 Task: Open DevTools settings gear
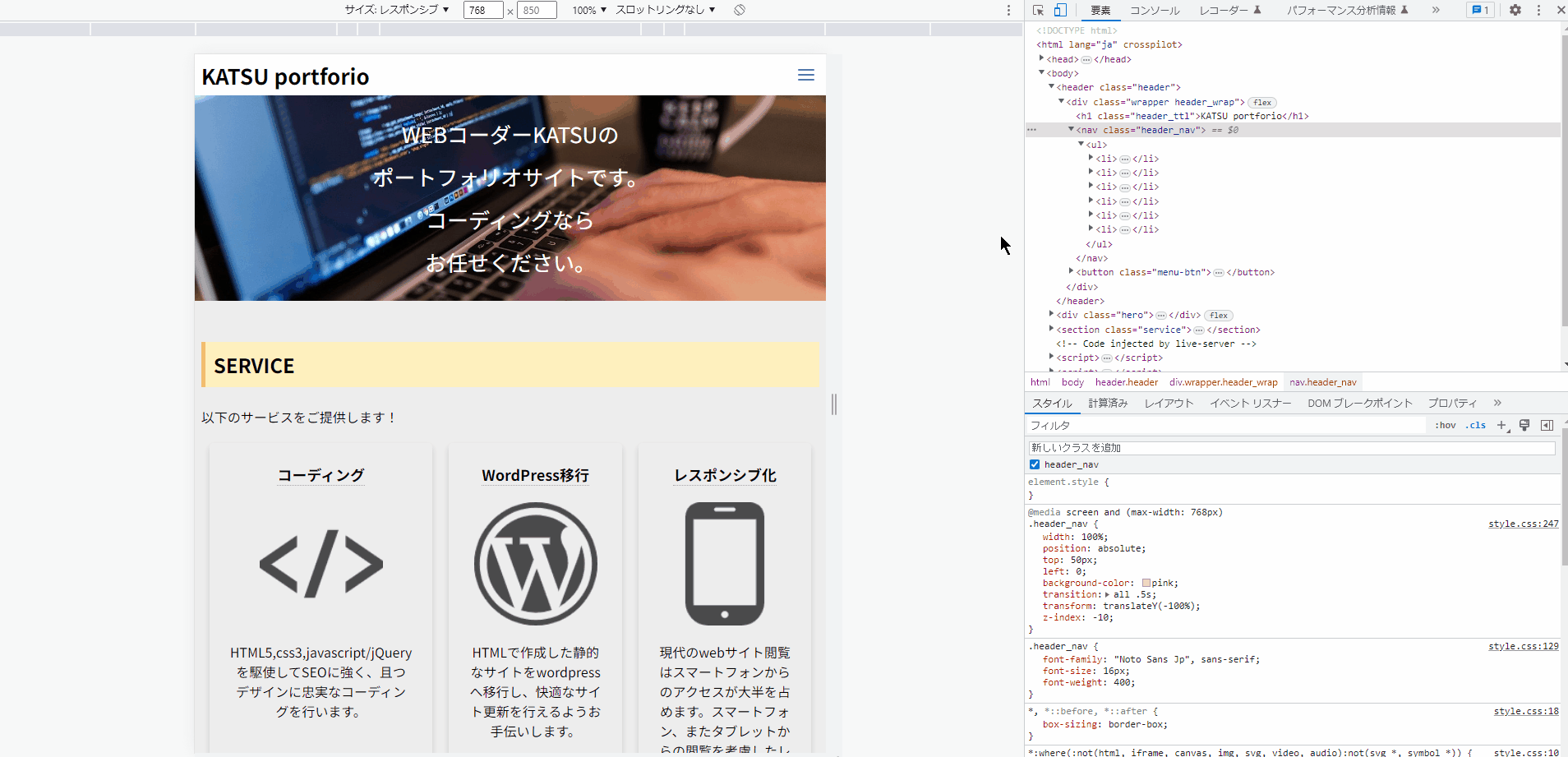click(1515, 10)
